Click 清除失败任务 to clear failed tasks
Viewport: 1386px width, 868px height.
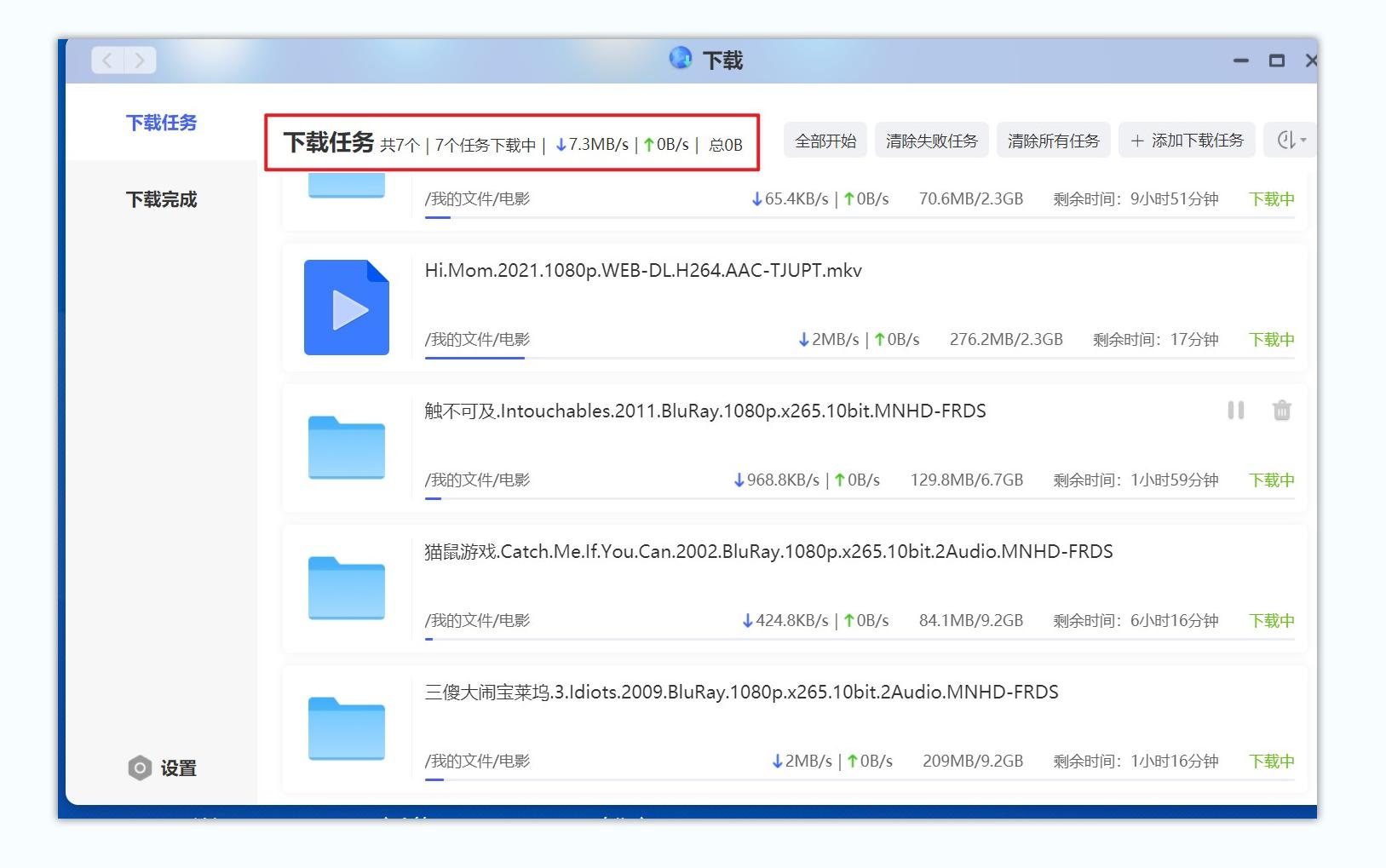[932, 140]
